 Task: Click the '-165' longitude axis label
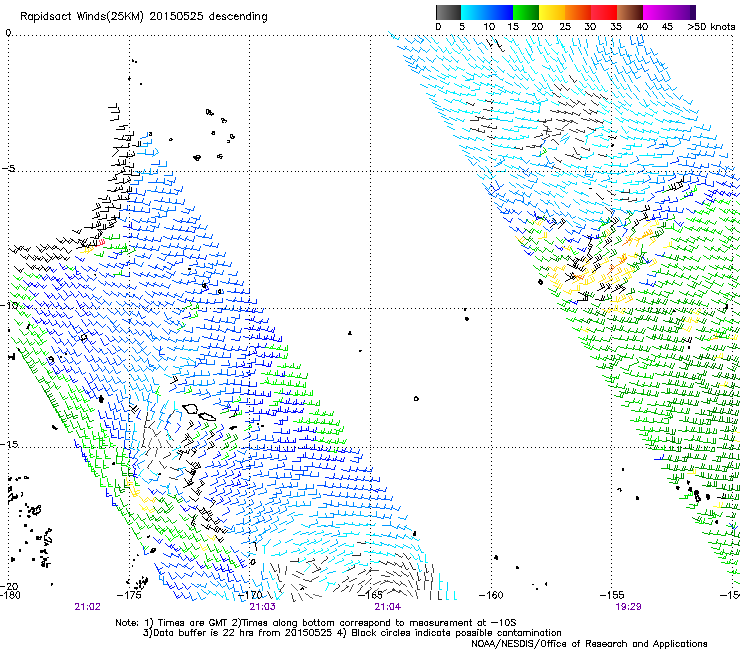click(371, 595)
